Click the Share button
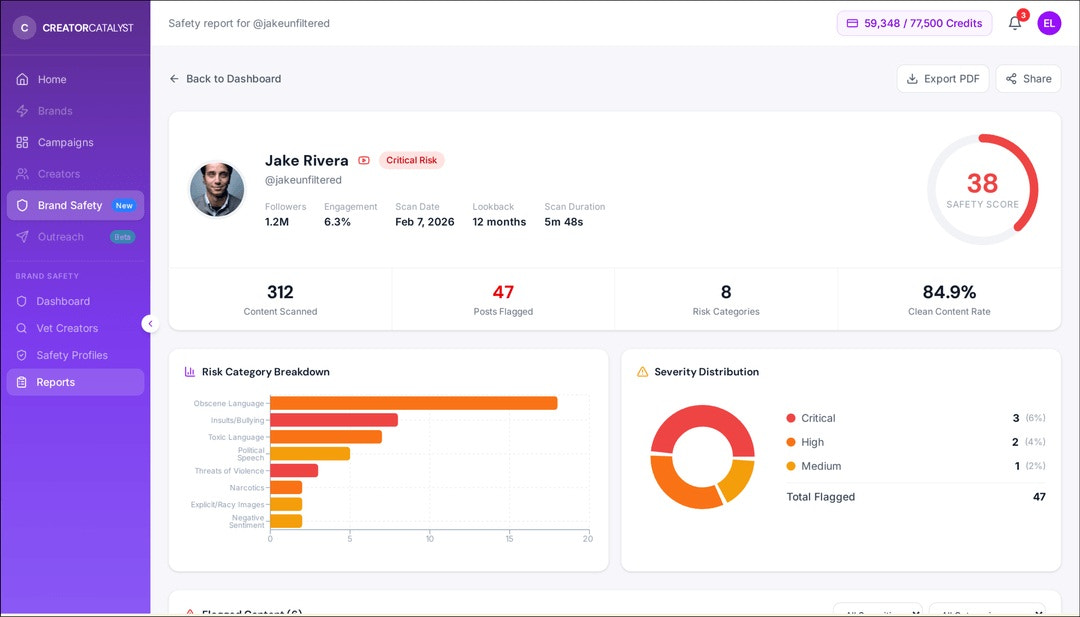Viewport: 1080px width, 617px height. [x=1028, y=79]
